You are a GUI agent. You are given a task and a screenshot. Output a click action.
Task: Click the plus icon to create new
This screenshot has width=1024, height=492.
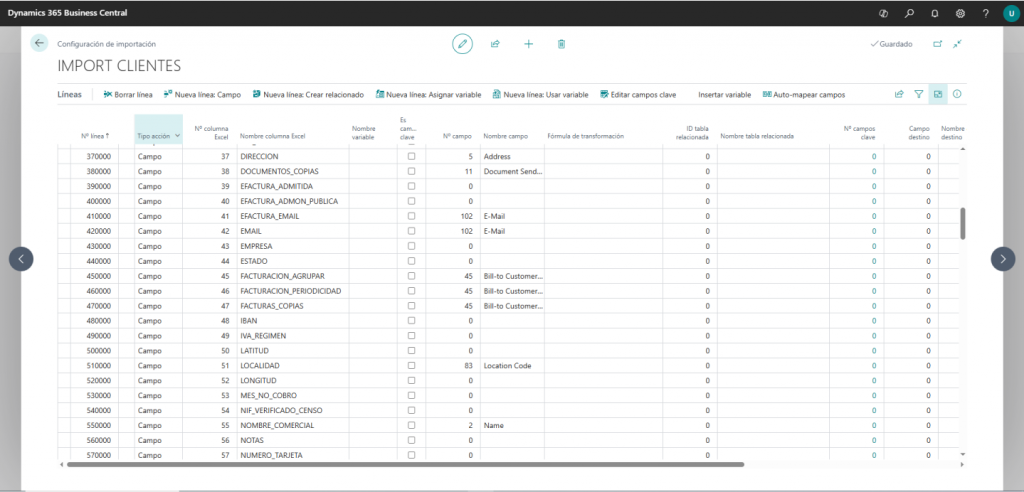(528, 44)
